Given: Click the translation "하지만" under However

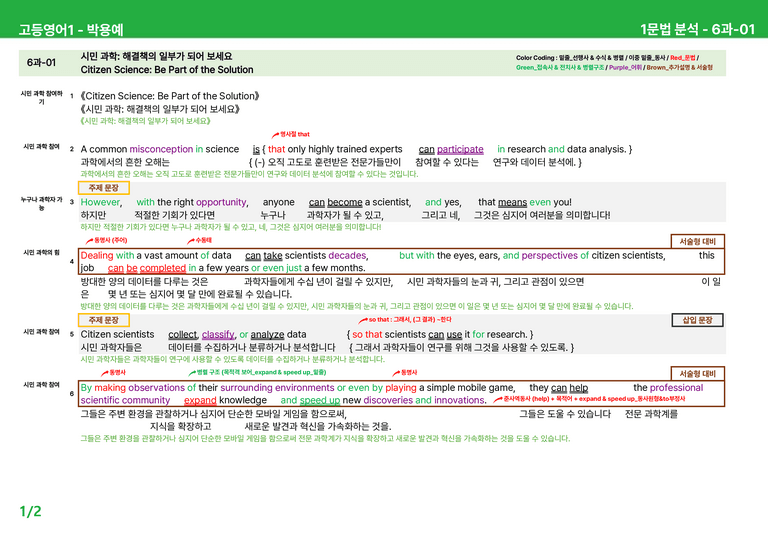Looking at the screenshot, I should [93, 215].
